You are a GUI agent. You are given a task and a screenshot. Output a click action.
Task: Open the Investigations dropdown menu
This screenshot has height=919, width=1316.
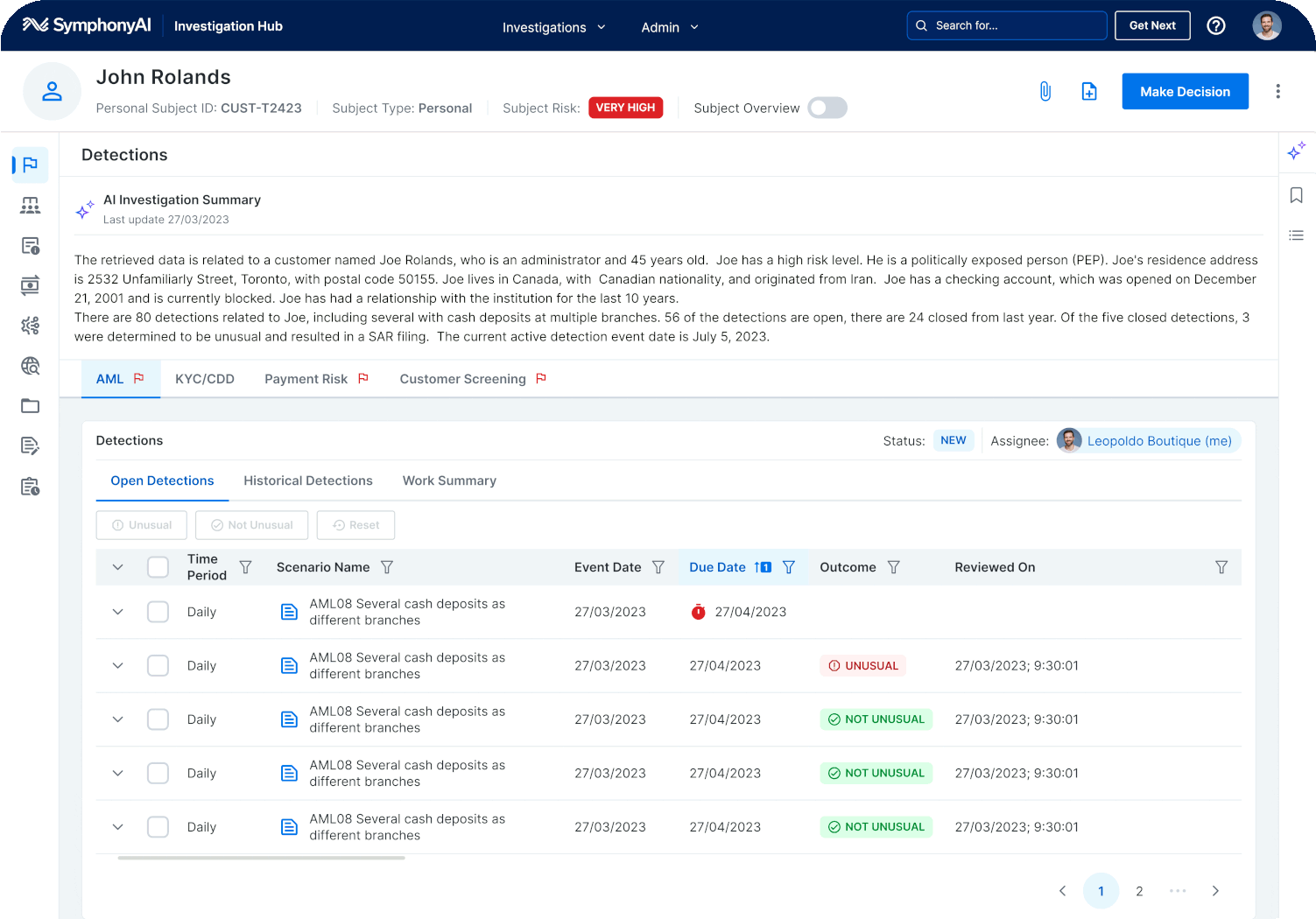553,27
